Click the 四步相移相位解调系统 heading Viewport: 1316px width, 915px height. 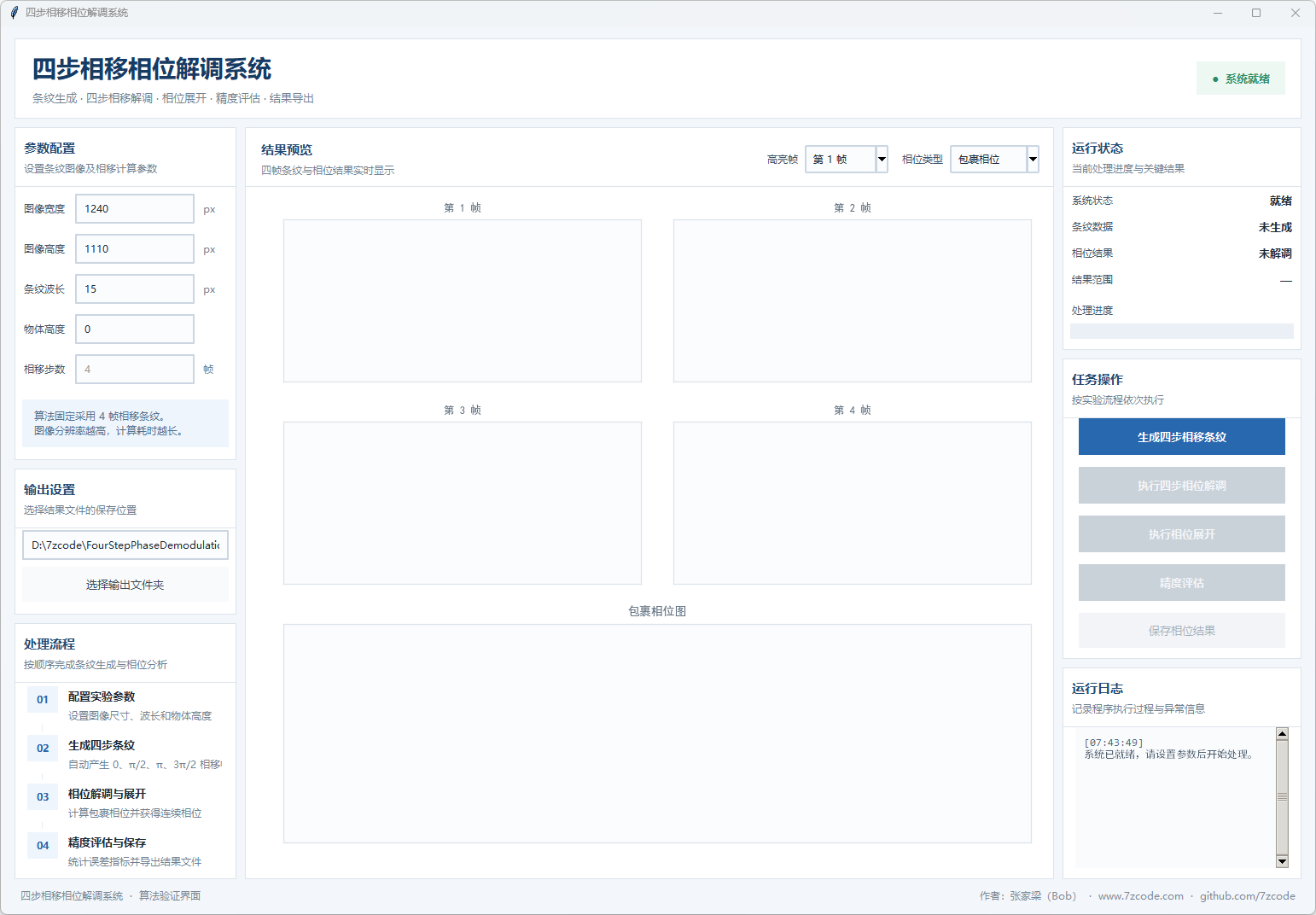coord(152,69)
